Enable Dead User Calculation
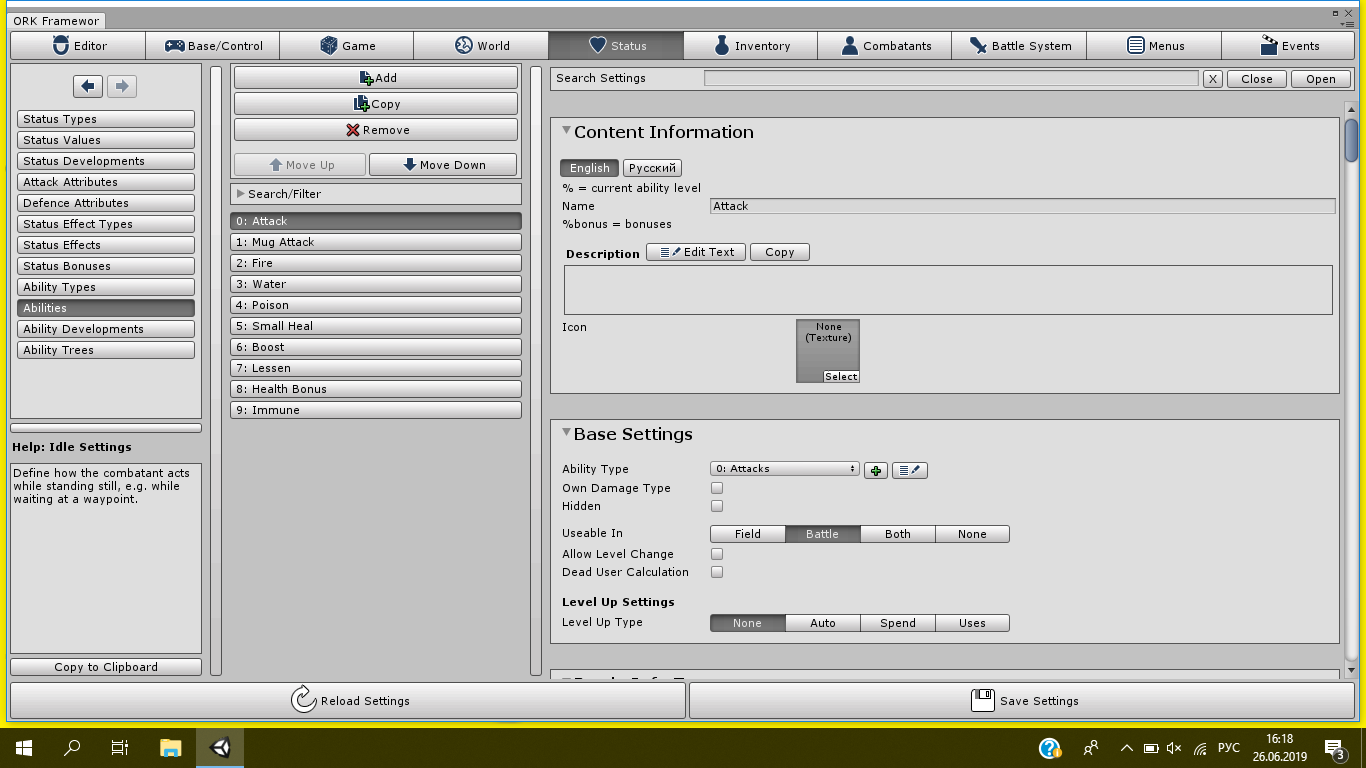Image resolution: width=1366 pixels, height=768 pixels. click(716, 572)
